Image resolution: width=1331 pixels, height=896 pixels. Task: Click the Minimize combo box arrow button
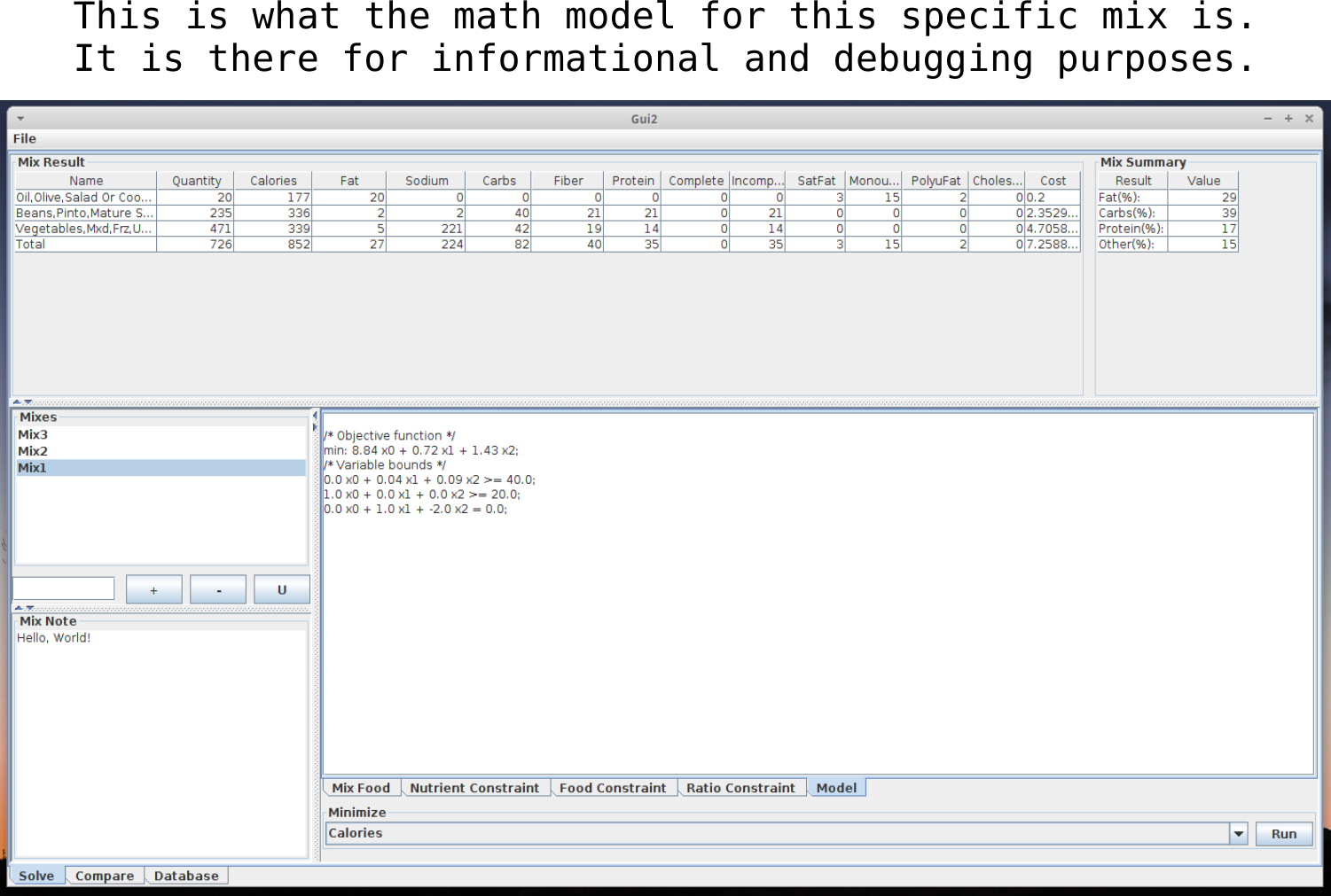[x=1239, y=834]
